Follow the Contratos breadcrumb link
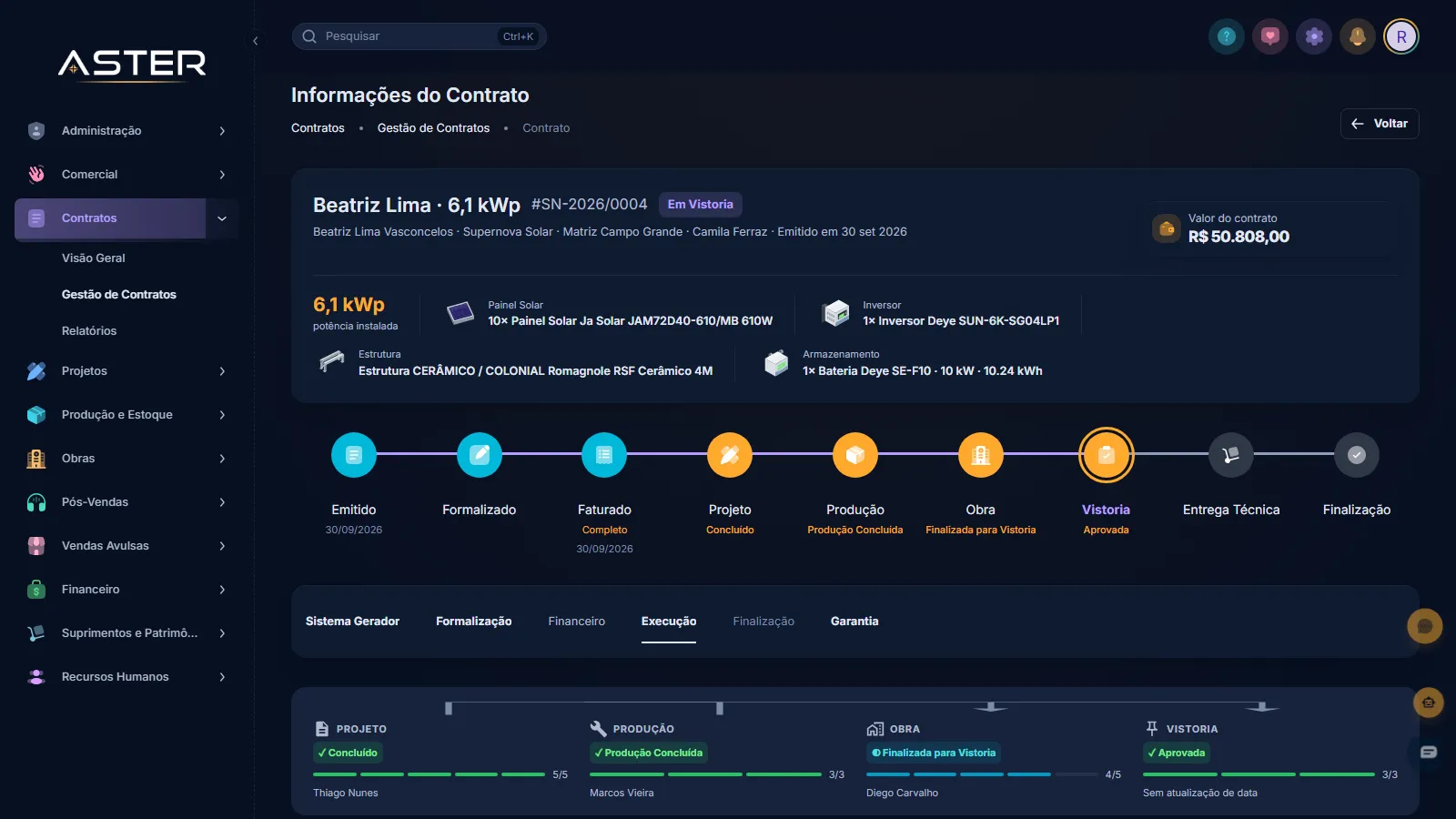This screenshot has height=819, width=1456. point(318,128)
